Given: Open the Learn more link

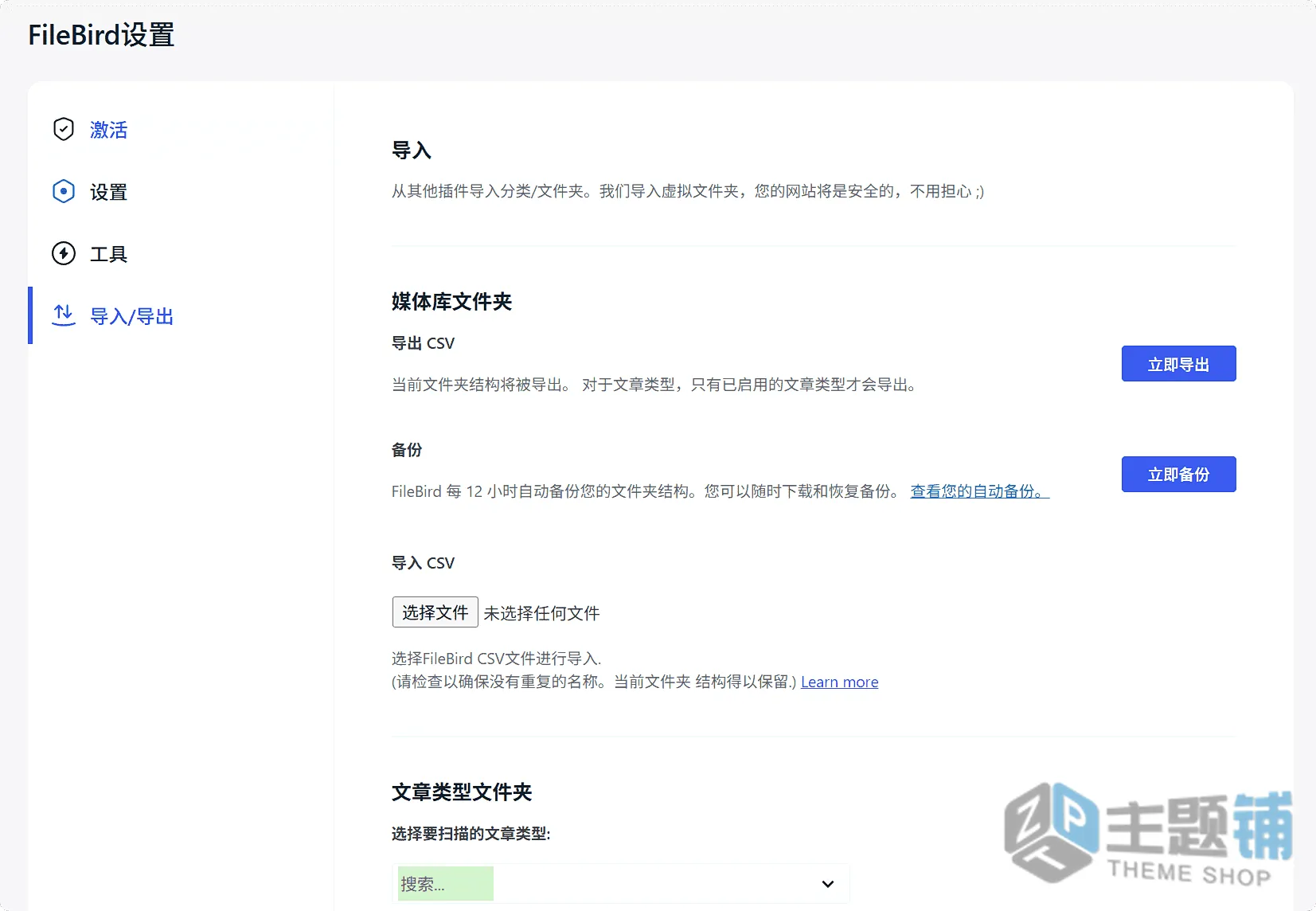Looking at the screenshot, I should point(839,682).
